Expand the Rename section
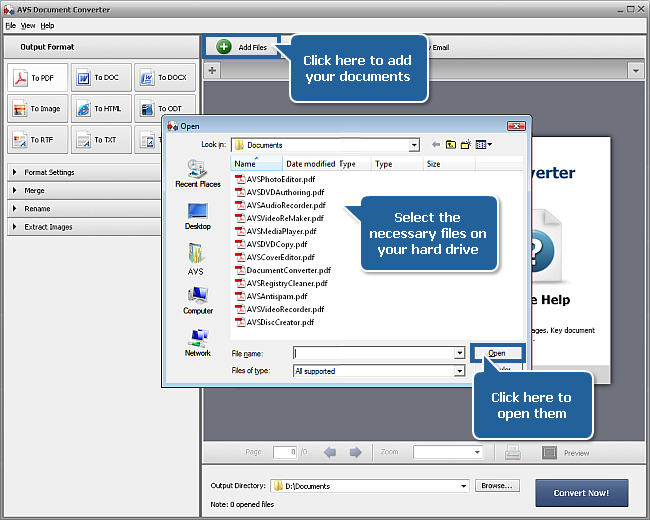Image resolution: width=650 pixels, height=520 pixels. (84, 209)
